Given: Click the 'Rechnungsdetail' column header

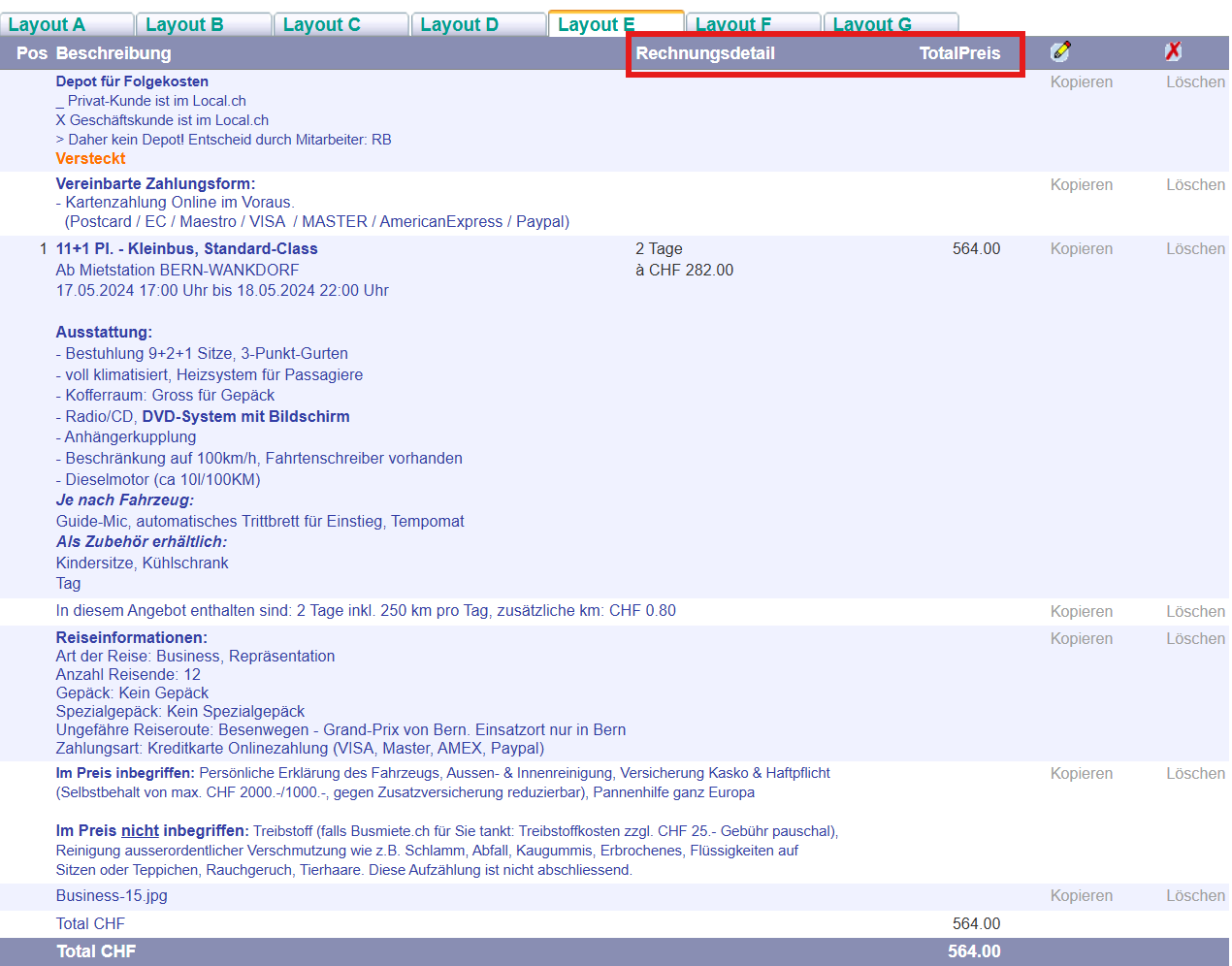Looking at the screenshot, I should (705, 53).
